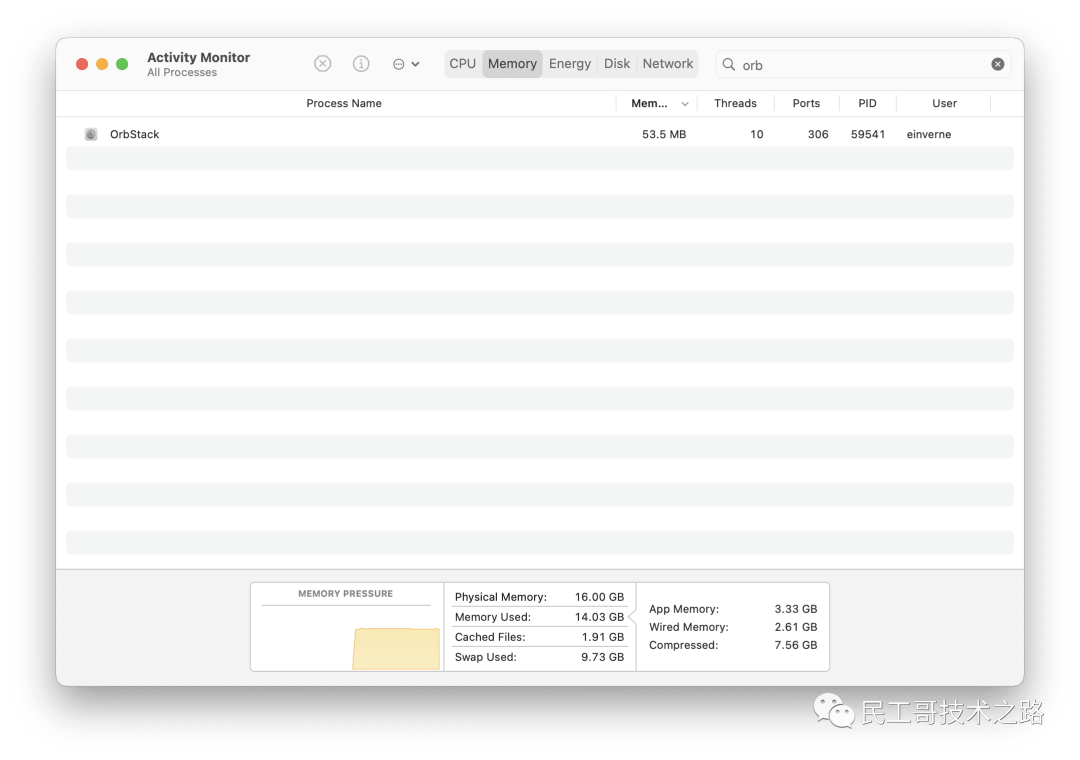Click the yellow minimize traffic light
The image size is (1080, 760).
point(100,63)
